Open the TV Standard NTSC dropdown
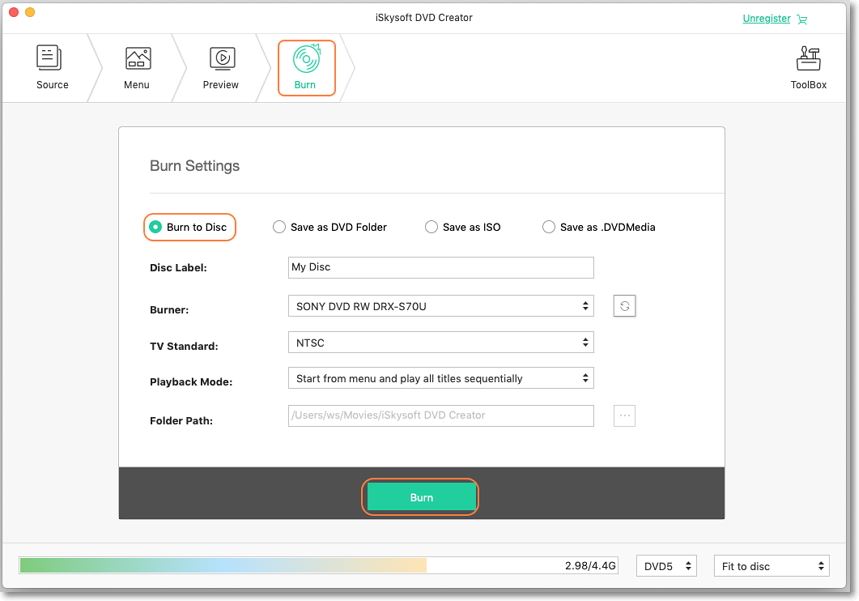The height and width of the screenshot is (601, 859). click(440, 343)
